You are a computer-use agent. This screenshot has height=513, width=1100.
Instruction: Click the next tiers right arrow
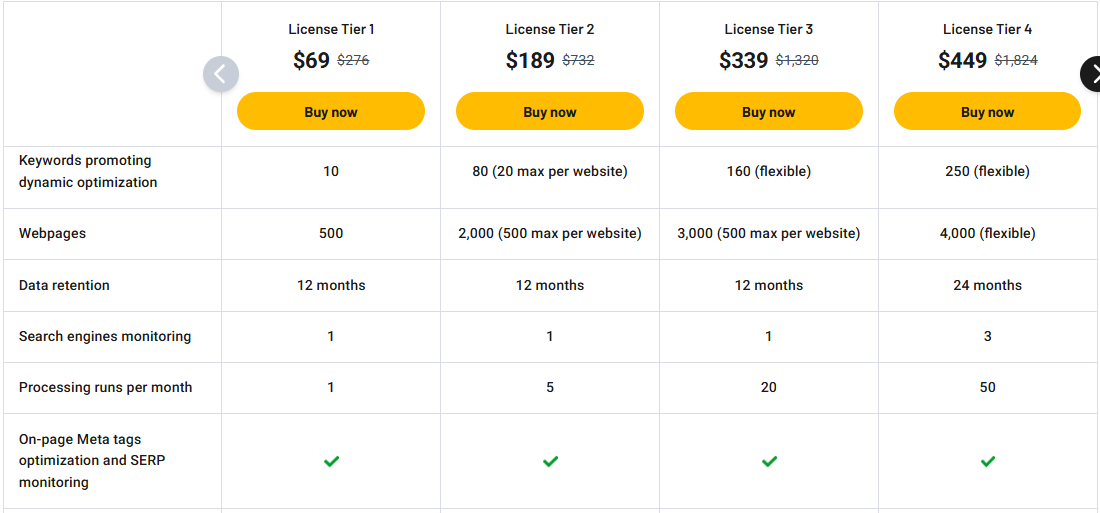(x=1091, y=74)
